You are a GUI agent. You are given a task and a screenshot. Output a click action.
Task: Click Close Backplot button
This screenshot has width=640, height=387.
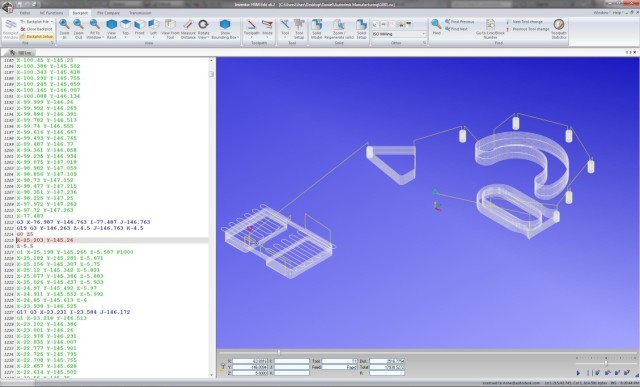point(37,29)
